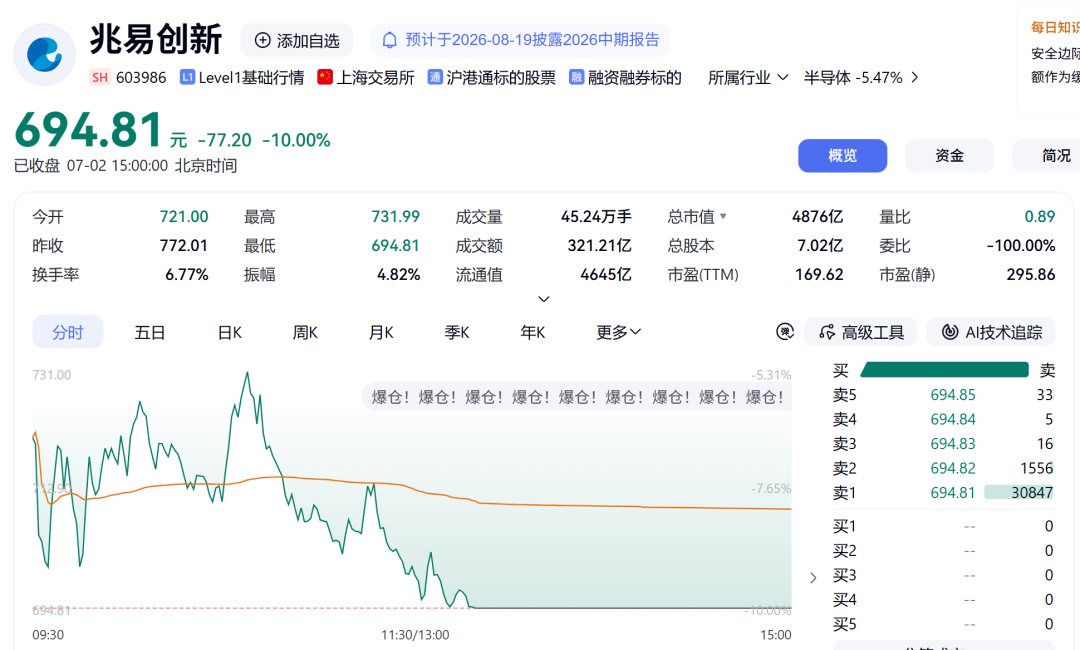Open 半导体 -5.47% industry link

[853, 78]
